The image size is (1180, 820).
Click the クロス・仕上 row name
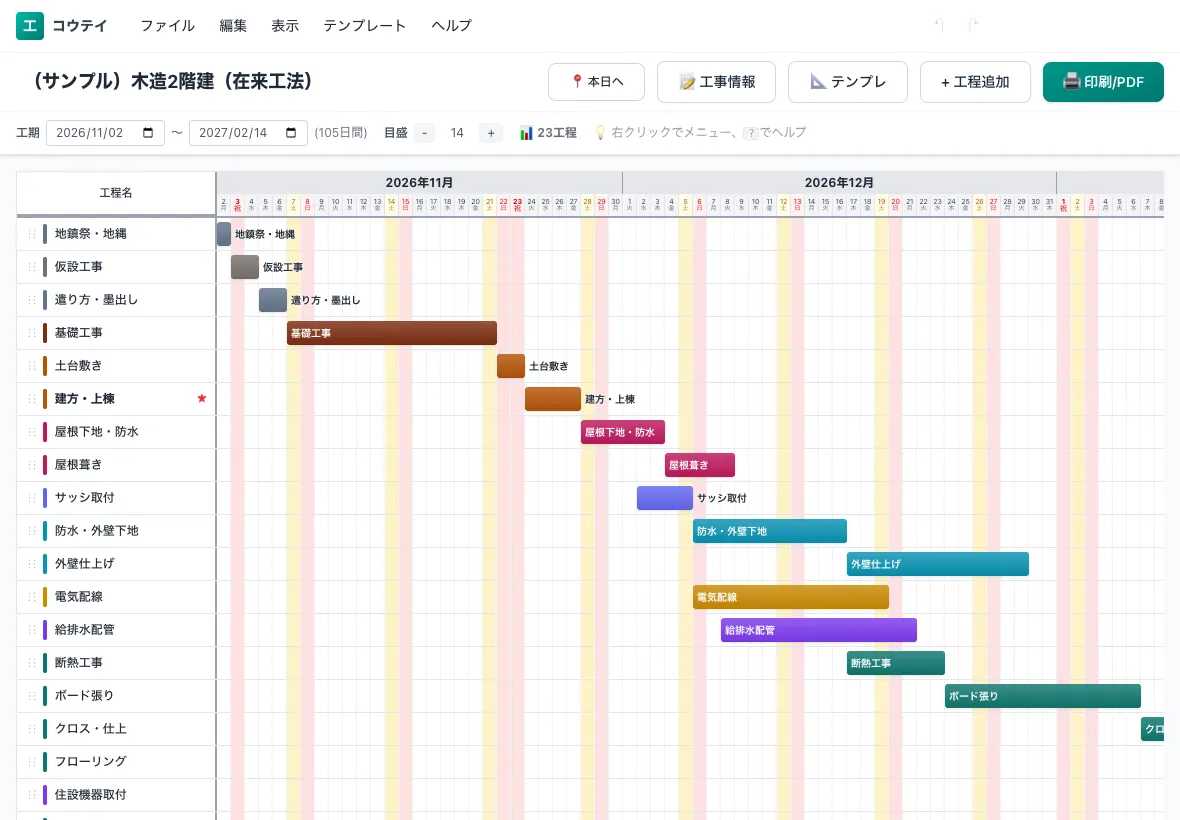tap(90, 728)
